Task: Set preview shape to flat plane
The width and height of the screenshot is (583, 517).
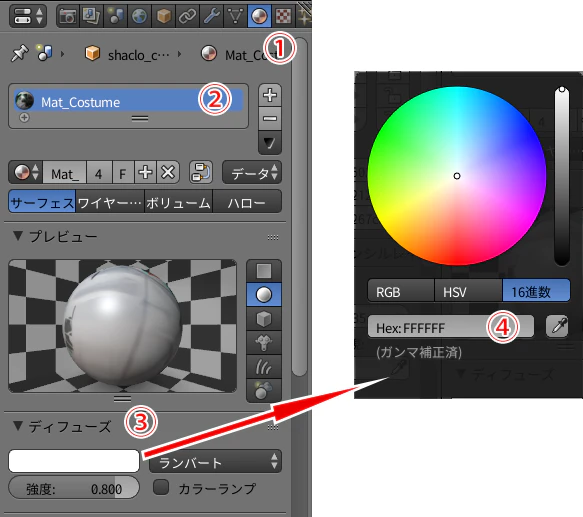Action: 264,271
